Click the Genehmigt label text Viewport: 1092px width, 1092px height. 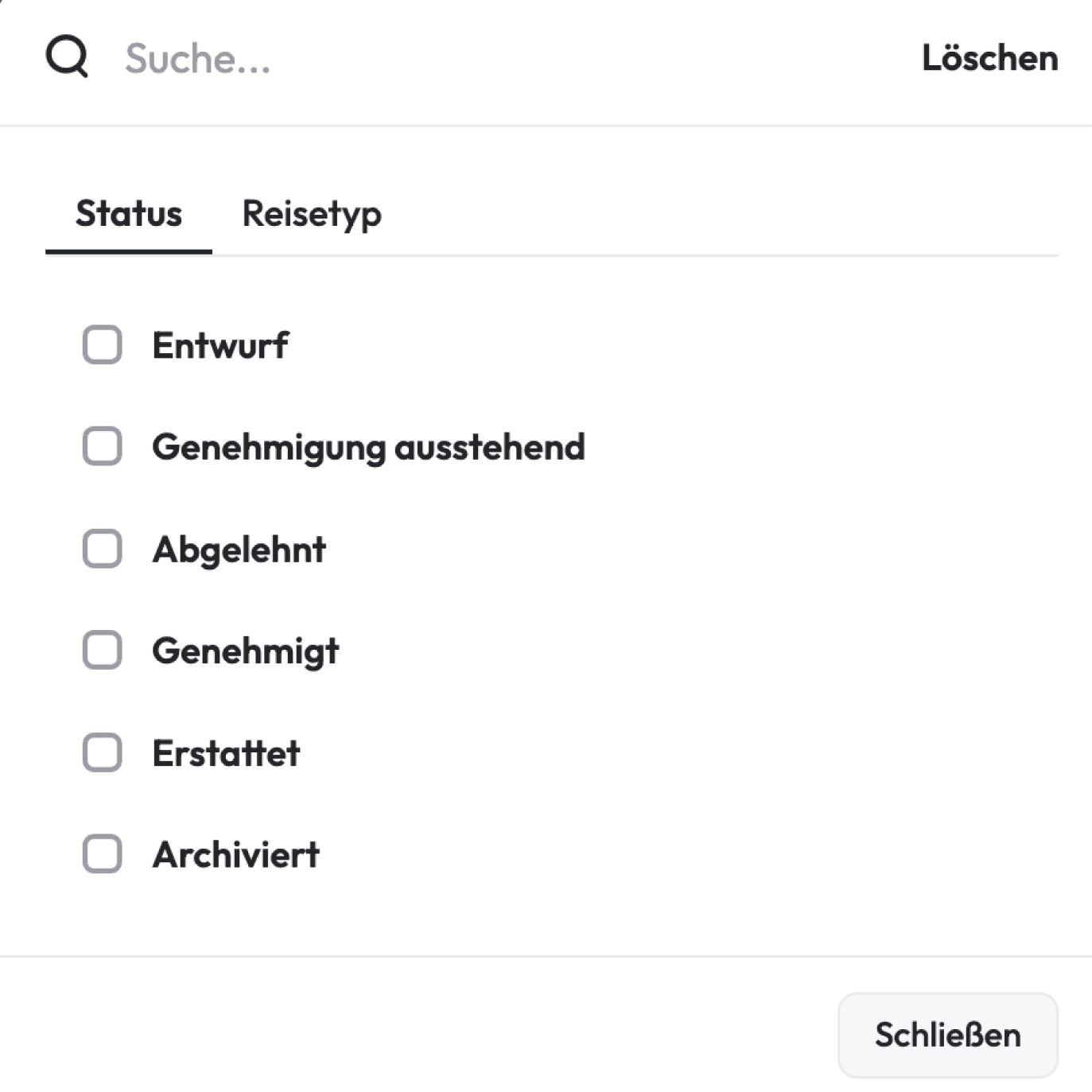click(x=245, y=651)
